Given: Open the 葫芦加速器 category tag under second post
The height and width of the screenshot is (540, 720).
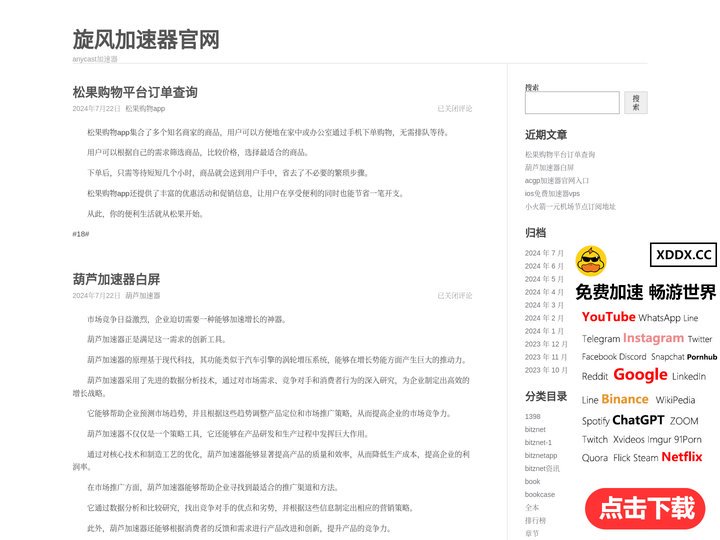Looking at the screenshot, I should 143,296.
